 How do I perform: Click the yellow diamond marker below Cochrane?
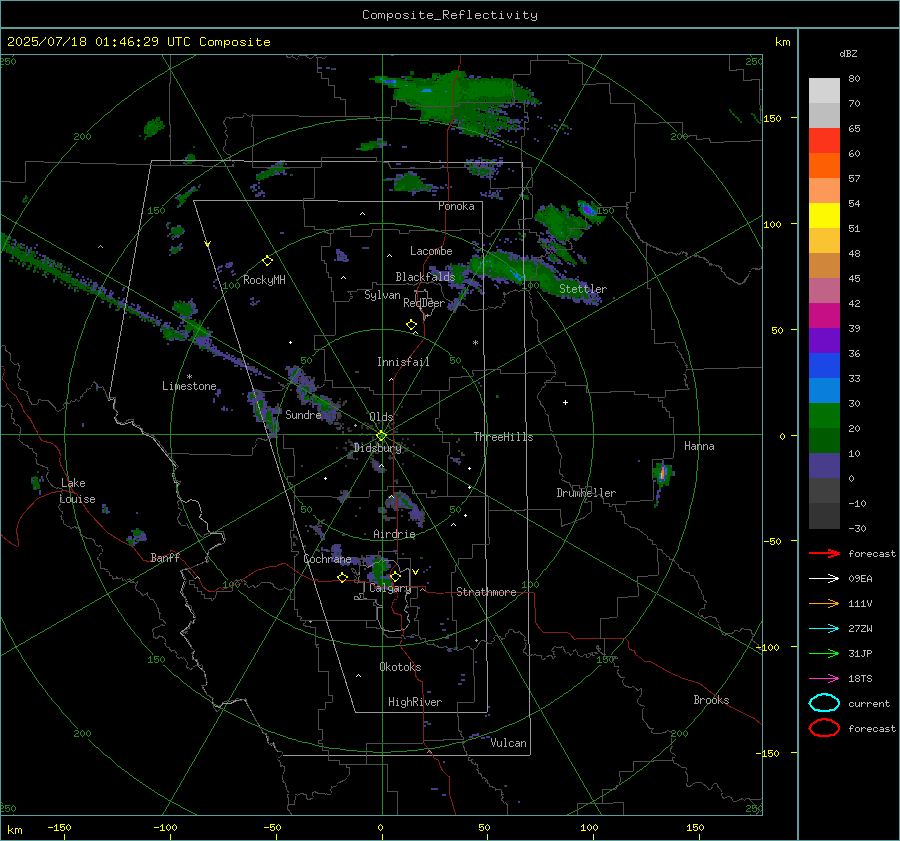[x=342, y=577]
